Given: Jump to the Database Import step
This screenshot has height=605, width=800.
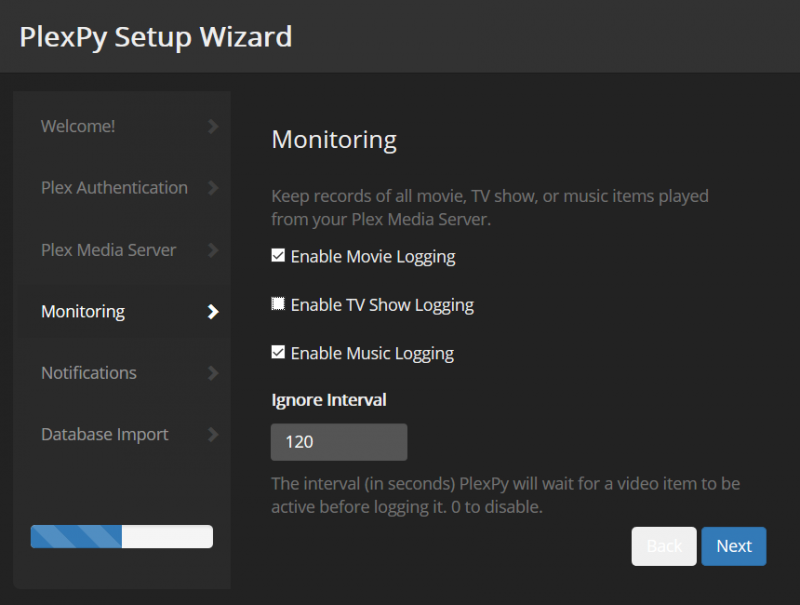Looking at the screenshot, I should click(105, 435).
